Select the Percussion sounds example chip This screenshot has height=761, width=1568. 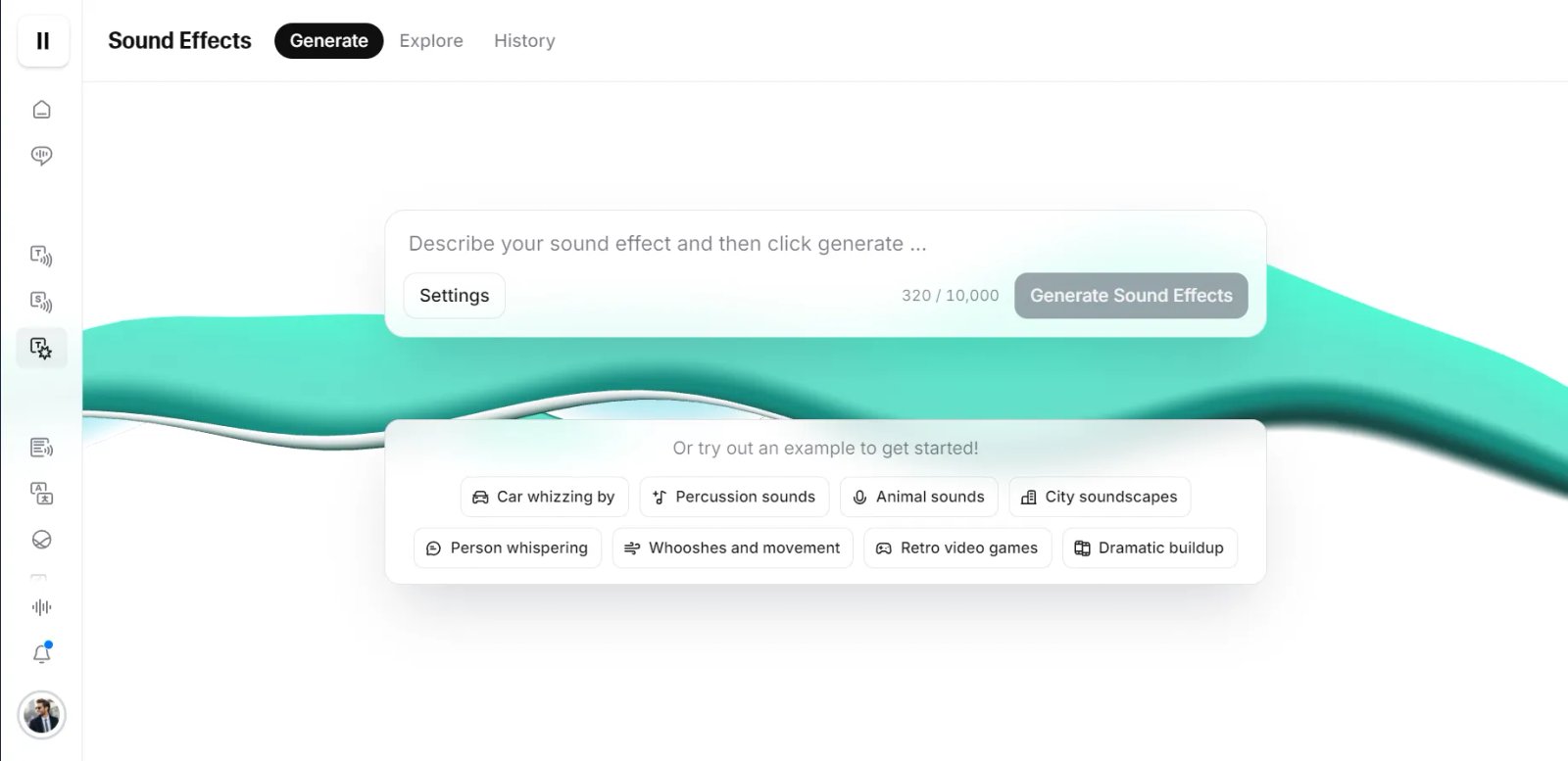[734, 497]
